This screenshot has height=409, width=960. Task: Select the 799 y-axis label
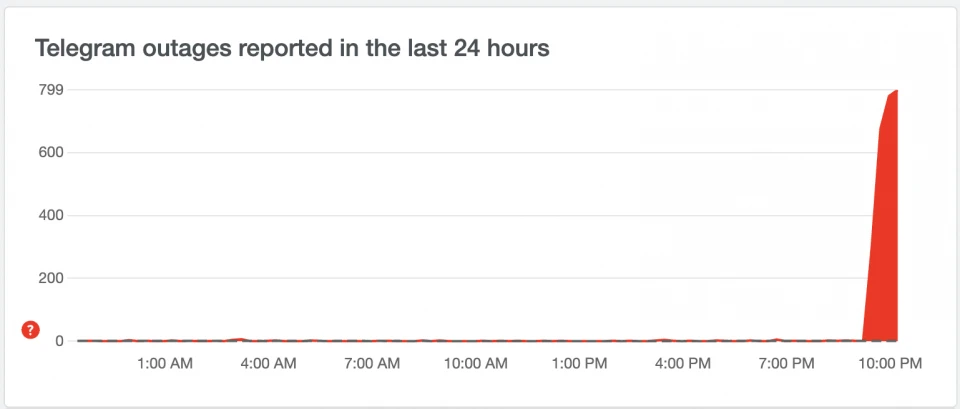click(51, 90)
